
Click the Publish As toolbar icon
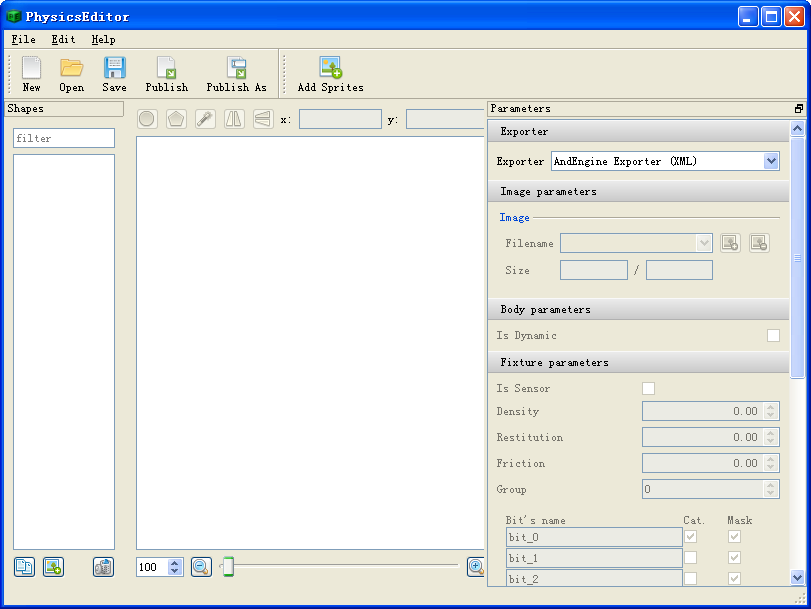tap(236, 68)
